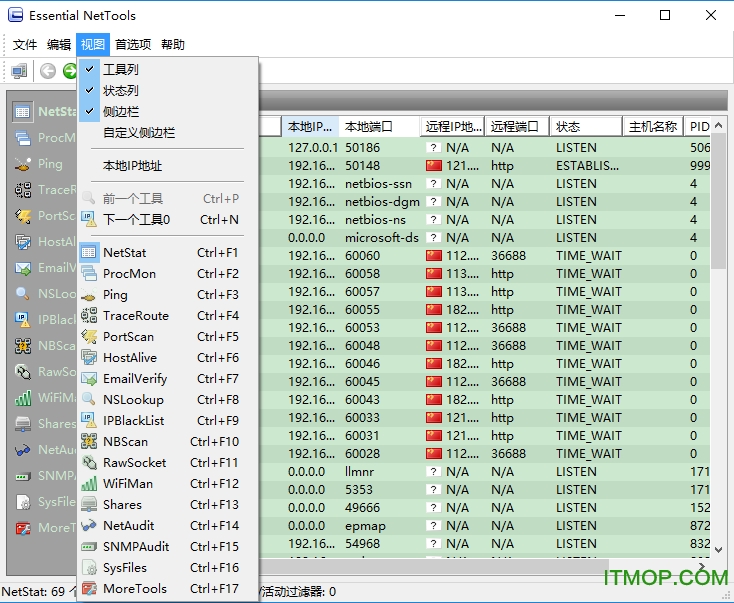This screenshot has height=603, width=734.
Task: Choose NetAudit menu entry
Action: coord(168,525)
